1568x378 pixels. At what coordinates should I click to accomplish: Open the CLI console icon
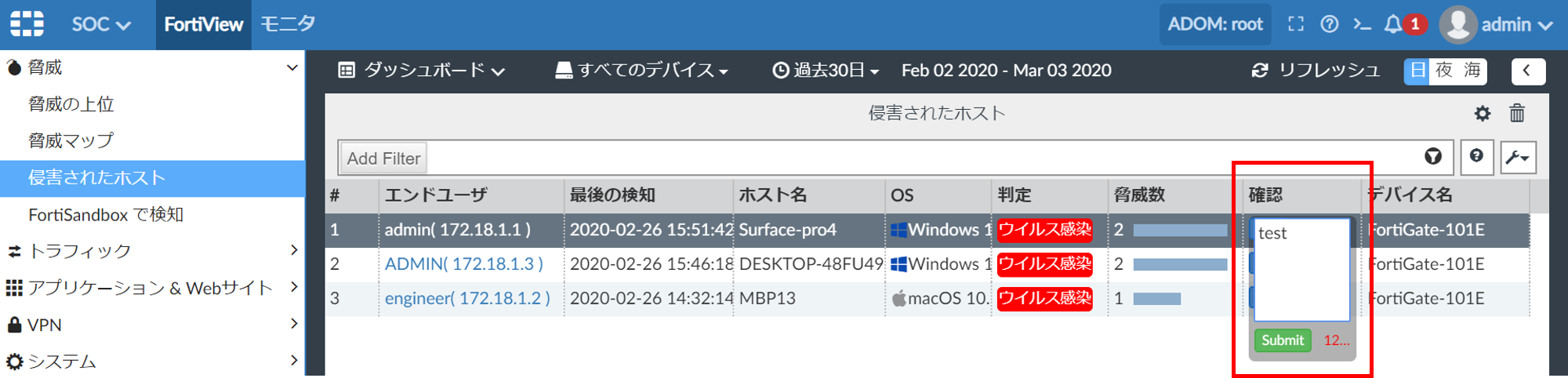tap(1362, 24)
